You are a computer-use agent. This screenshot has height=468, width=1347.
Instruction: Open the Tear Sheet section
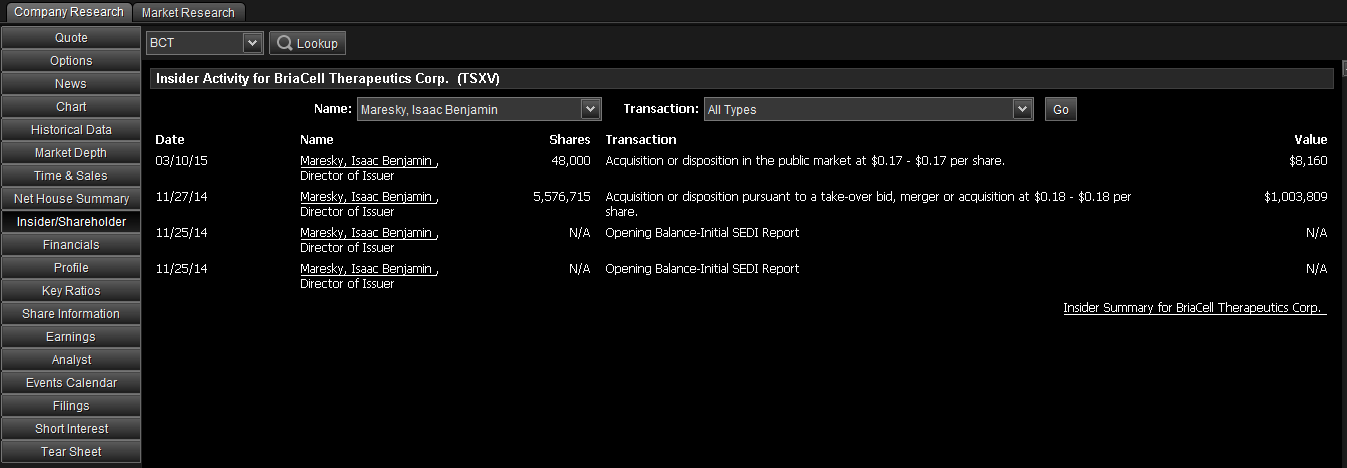pos(71,452)
